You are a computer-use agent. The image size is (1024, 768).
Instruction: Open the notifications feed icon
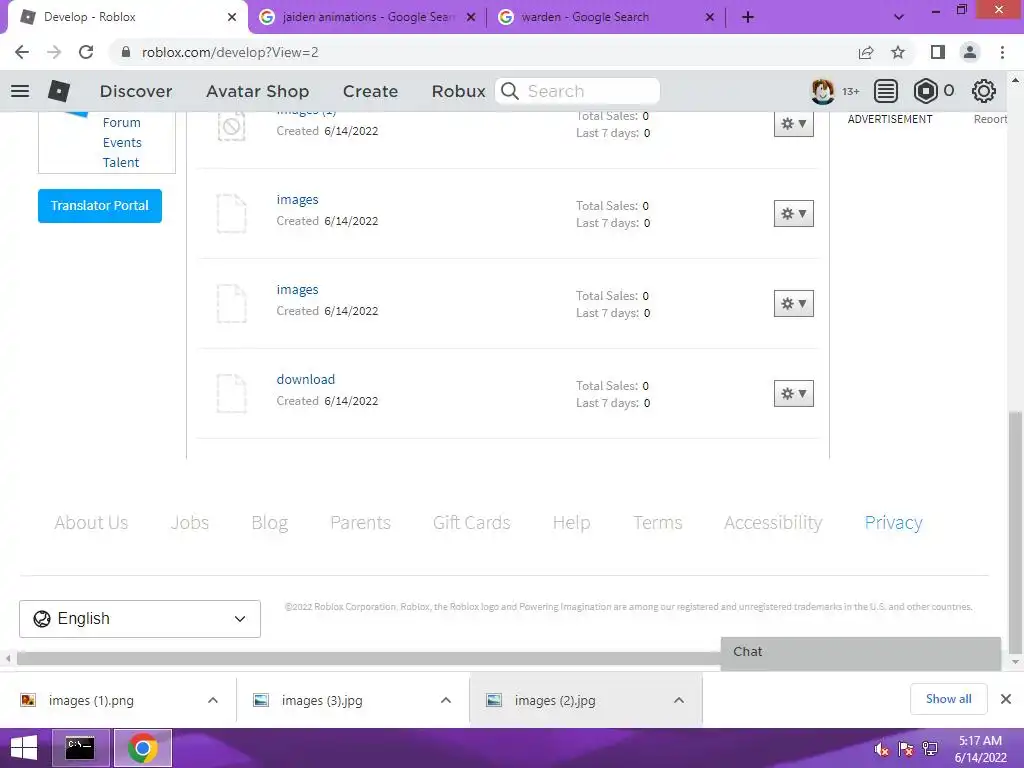(886, 91)
